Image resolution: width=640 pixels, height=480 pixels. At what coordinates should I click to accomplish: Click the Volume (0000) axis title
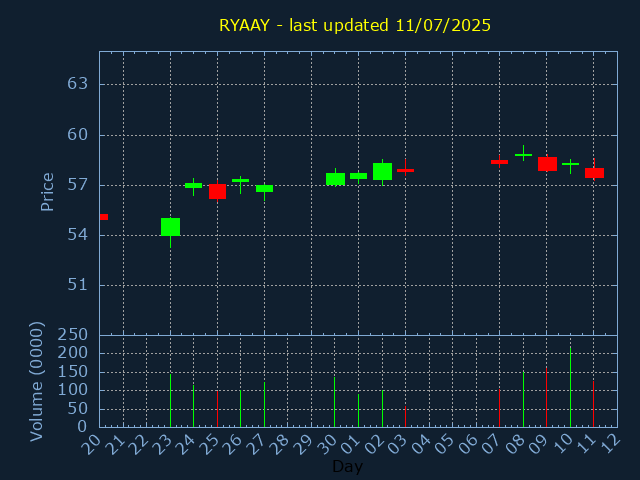pos(36,381)
